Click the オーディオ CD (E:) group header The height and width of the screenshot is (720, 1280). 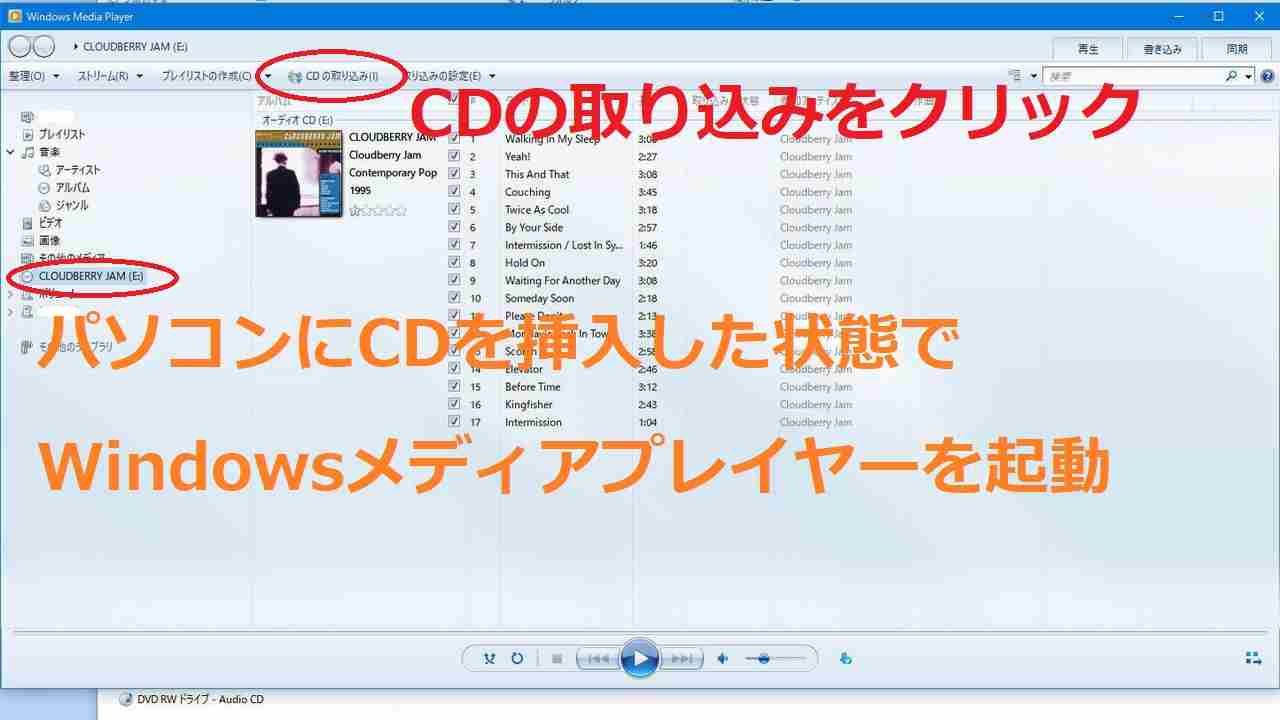pyautogui.click(x=297, y=120)
